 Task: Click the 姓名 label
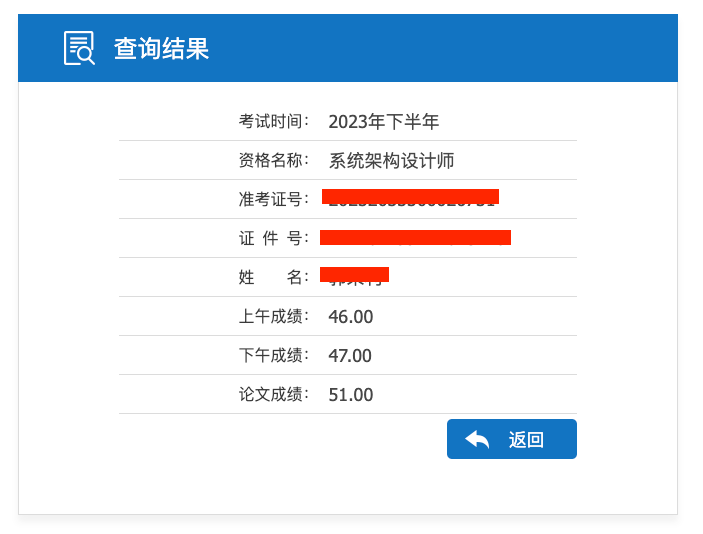(x=273, y=277)
